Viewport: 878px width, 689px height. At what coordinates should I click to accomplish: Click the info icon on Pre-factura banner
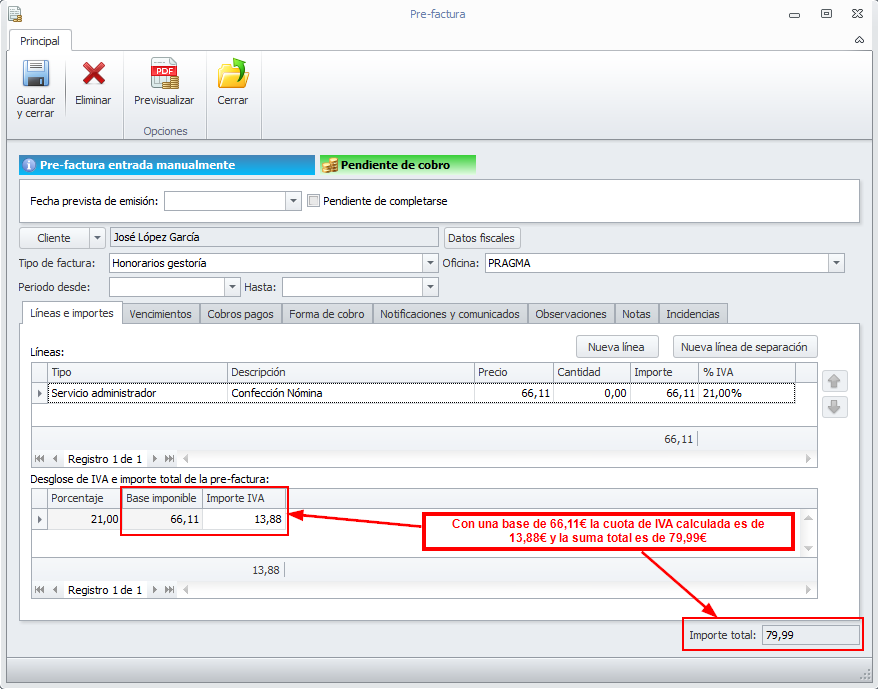click(29, 165)
